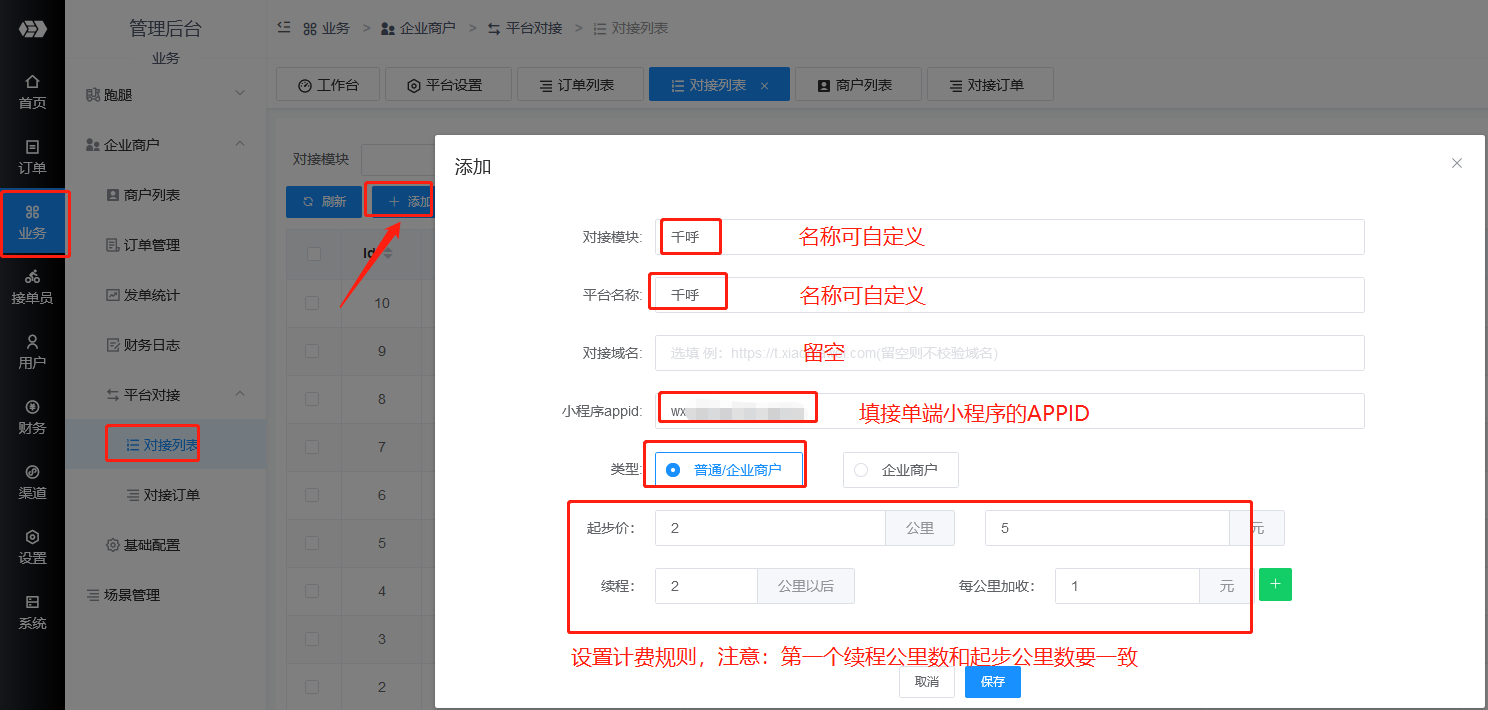Screen dimensions: 1488x710
Task: Open 发单统计 in sidebar menu
Action: [166, 294]
